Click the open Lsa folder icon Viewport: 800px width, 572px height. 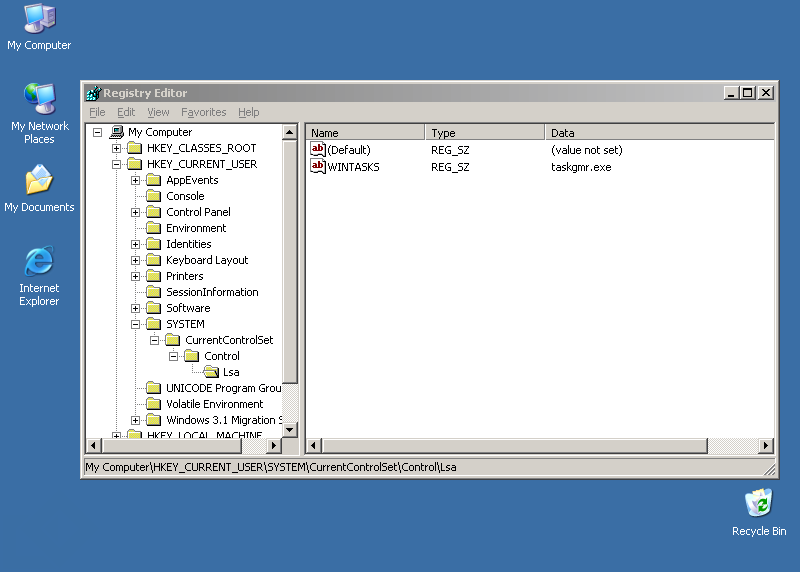tap(211, 372)
